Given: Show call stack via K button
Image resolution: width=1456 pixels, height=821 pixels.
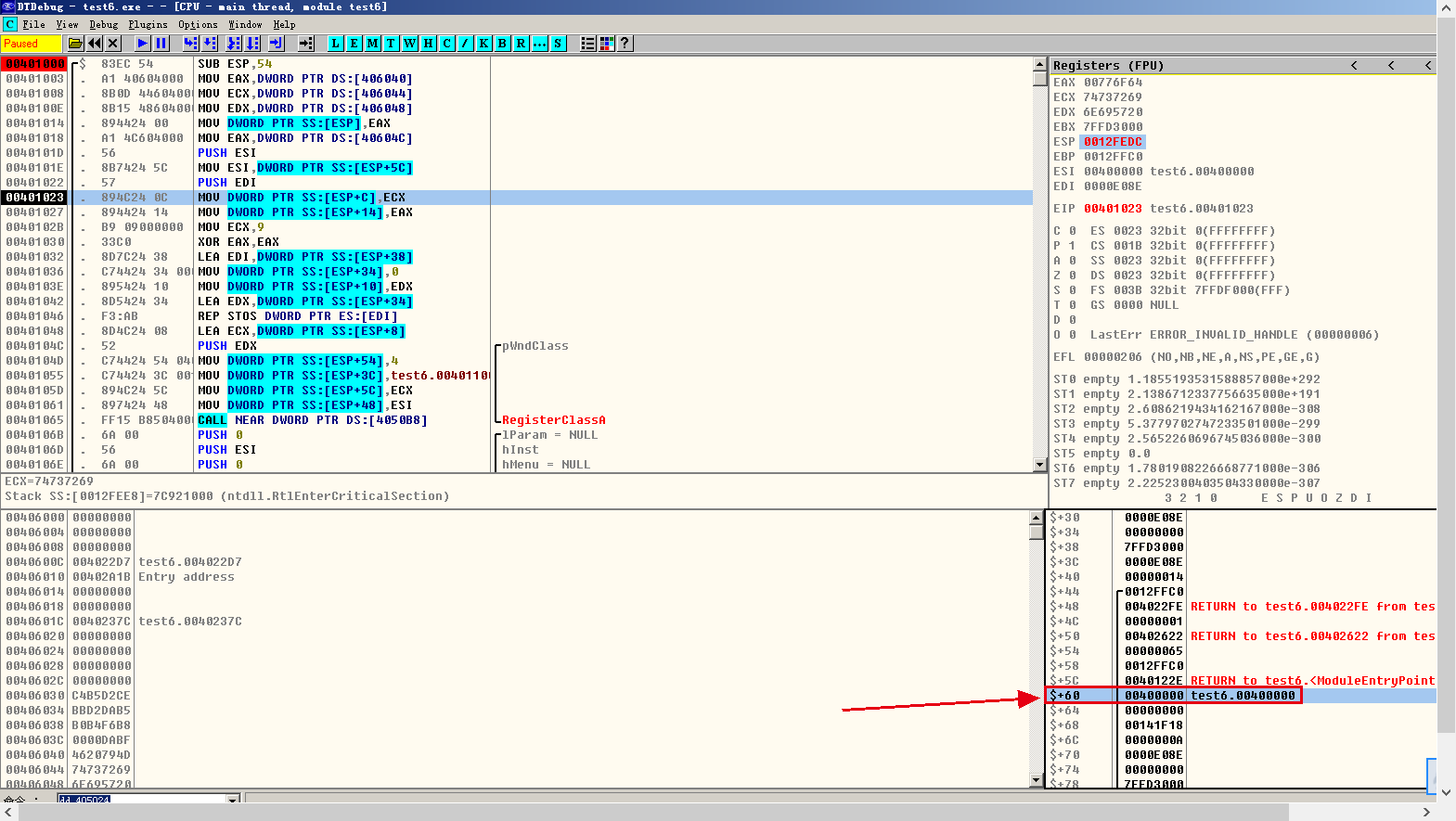Looking at the screenshot, I should tap(483, 44).
